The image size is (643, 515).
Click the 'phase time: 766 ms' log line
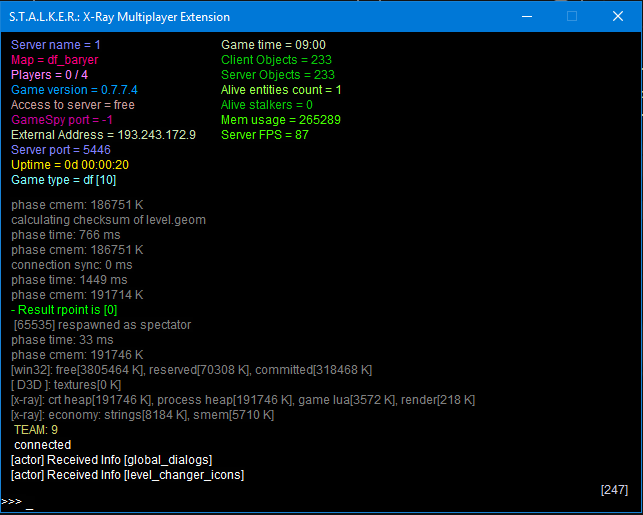66,235
